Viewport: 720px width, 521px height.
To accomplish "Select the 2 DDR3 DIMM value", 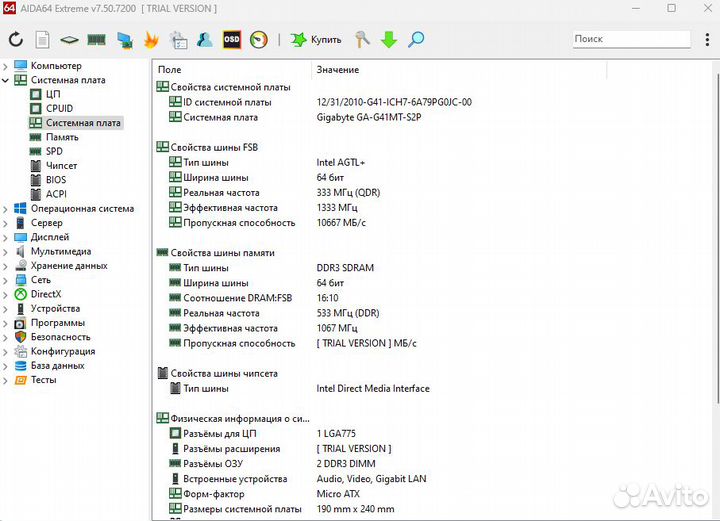I will 346,464.
